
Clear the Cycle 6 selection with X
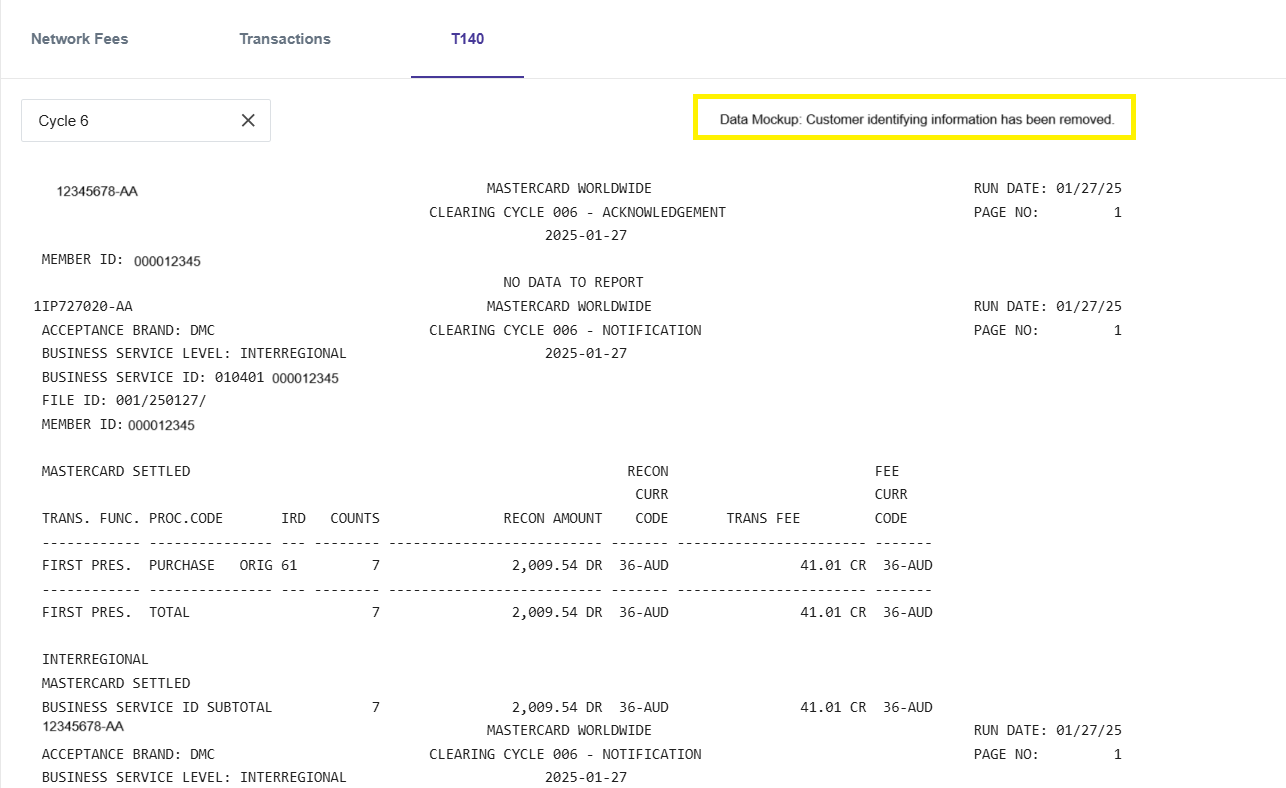click(248, 120)
